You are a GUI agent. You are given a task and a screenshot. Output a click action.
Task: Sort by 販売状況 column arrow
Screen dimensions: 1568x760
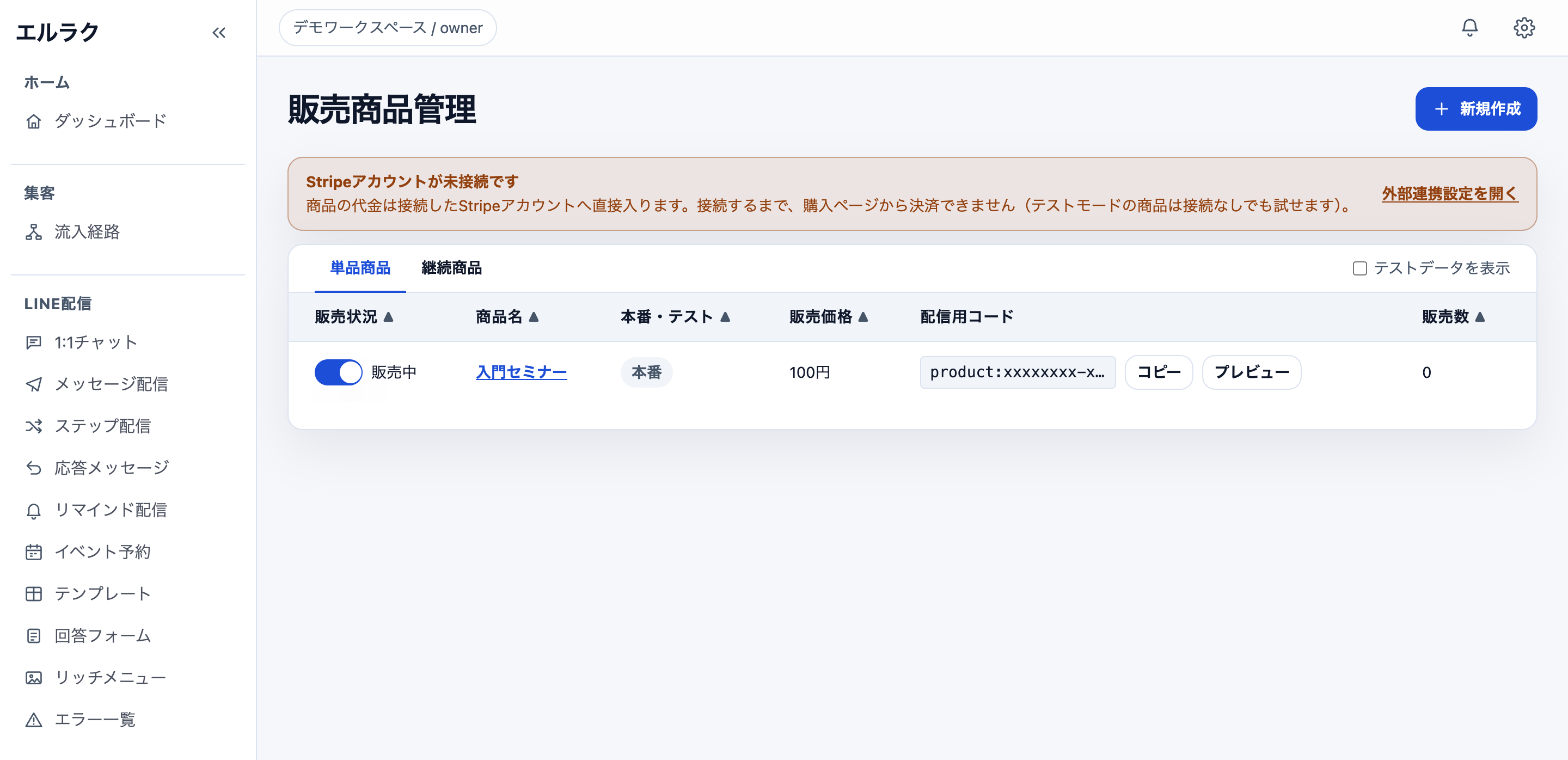tap(388, 316)
